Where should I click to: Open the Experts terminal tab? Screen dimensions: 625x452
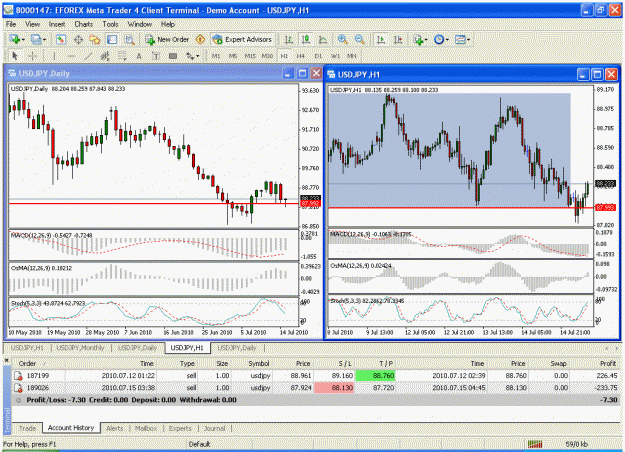180,428
